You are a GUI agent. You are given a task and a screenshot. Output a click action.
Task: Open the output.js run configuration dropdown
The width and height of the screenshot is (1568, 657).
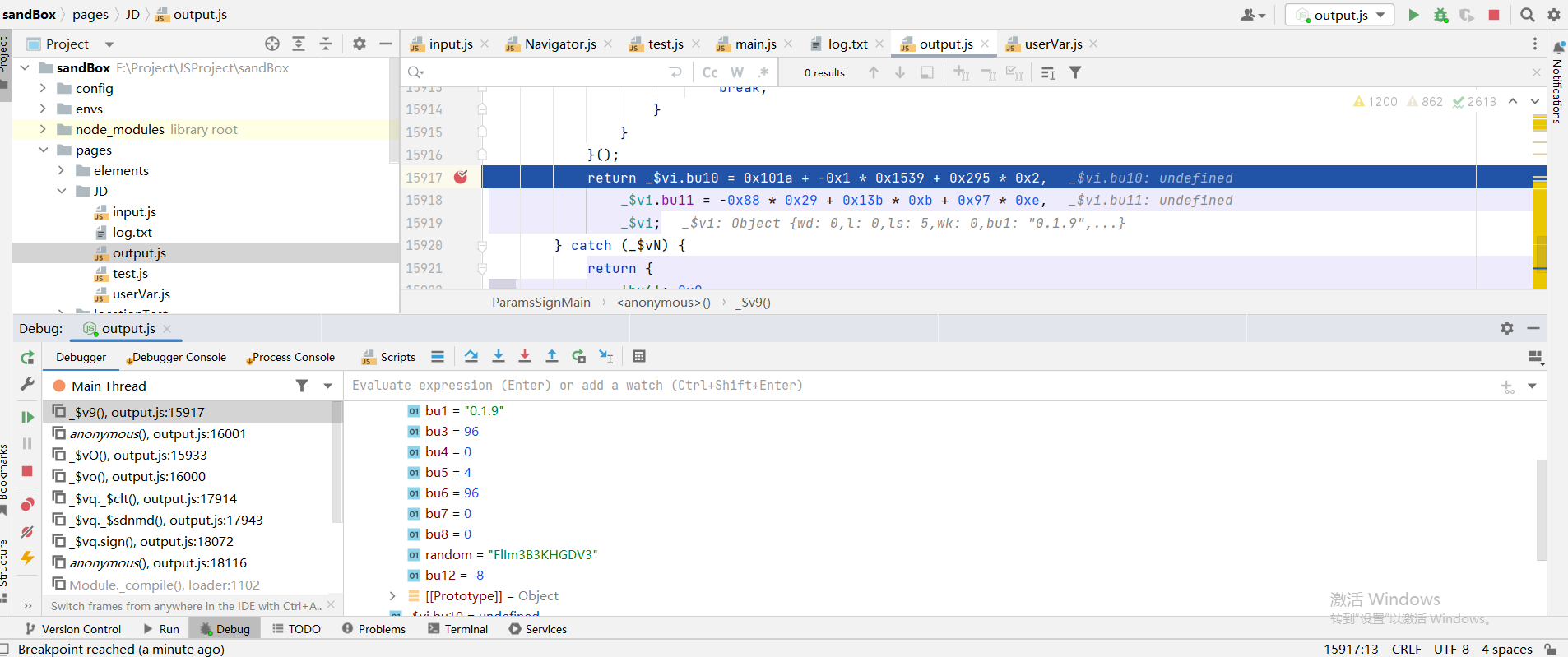click(1341, 15)
